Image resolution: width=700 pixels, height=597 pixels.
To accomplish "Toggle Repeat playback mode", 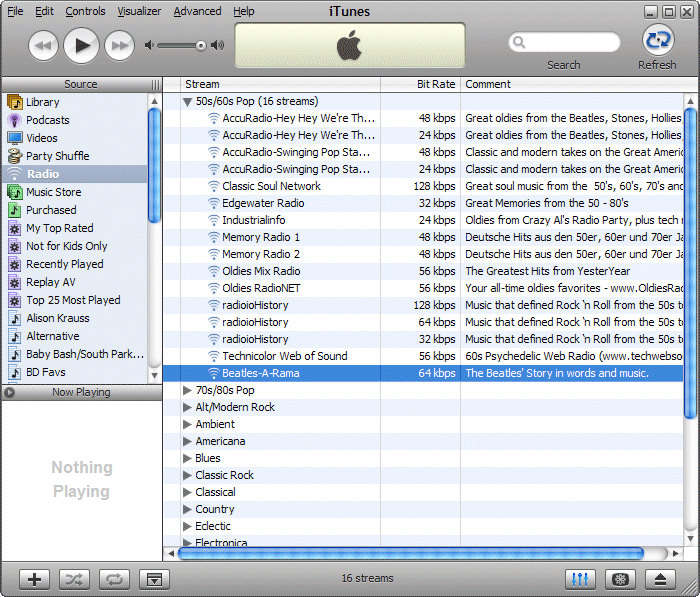I will 114,579.
